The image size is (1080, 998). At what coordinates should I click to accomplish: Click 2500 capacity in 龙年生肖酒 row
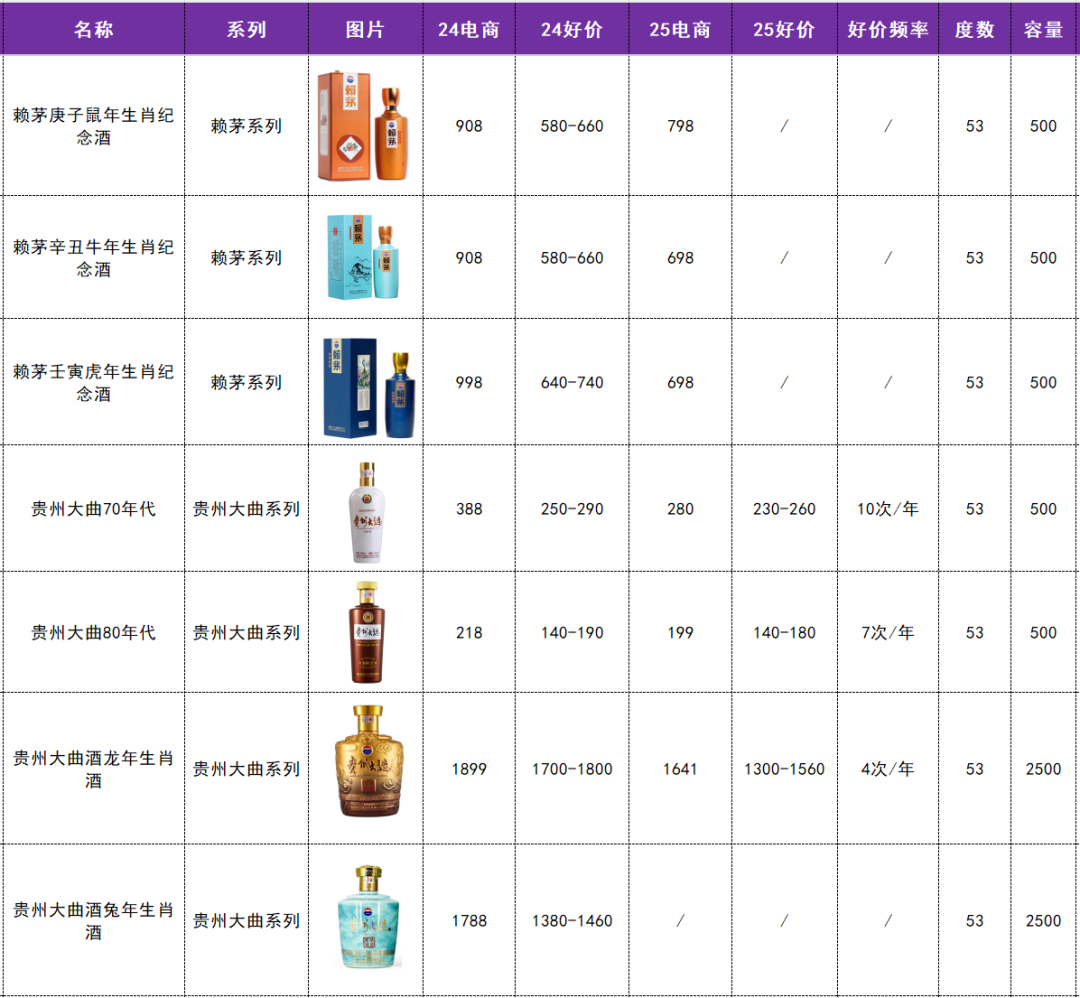(1043, 769)
